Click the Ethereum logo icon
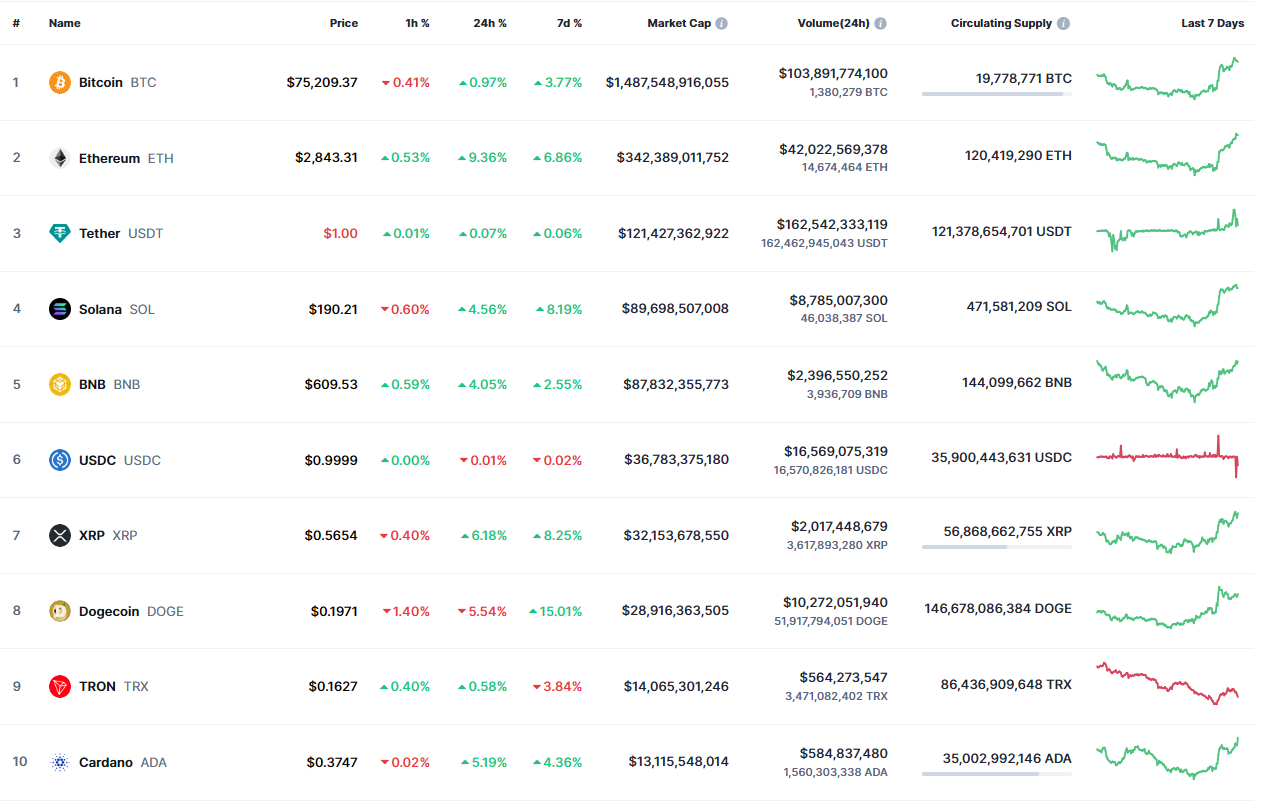 tap(60, 158)
